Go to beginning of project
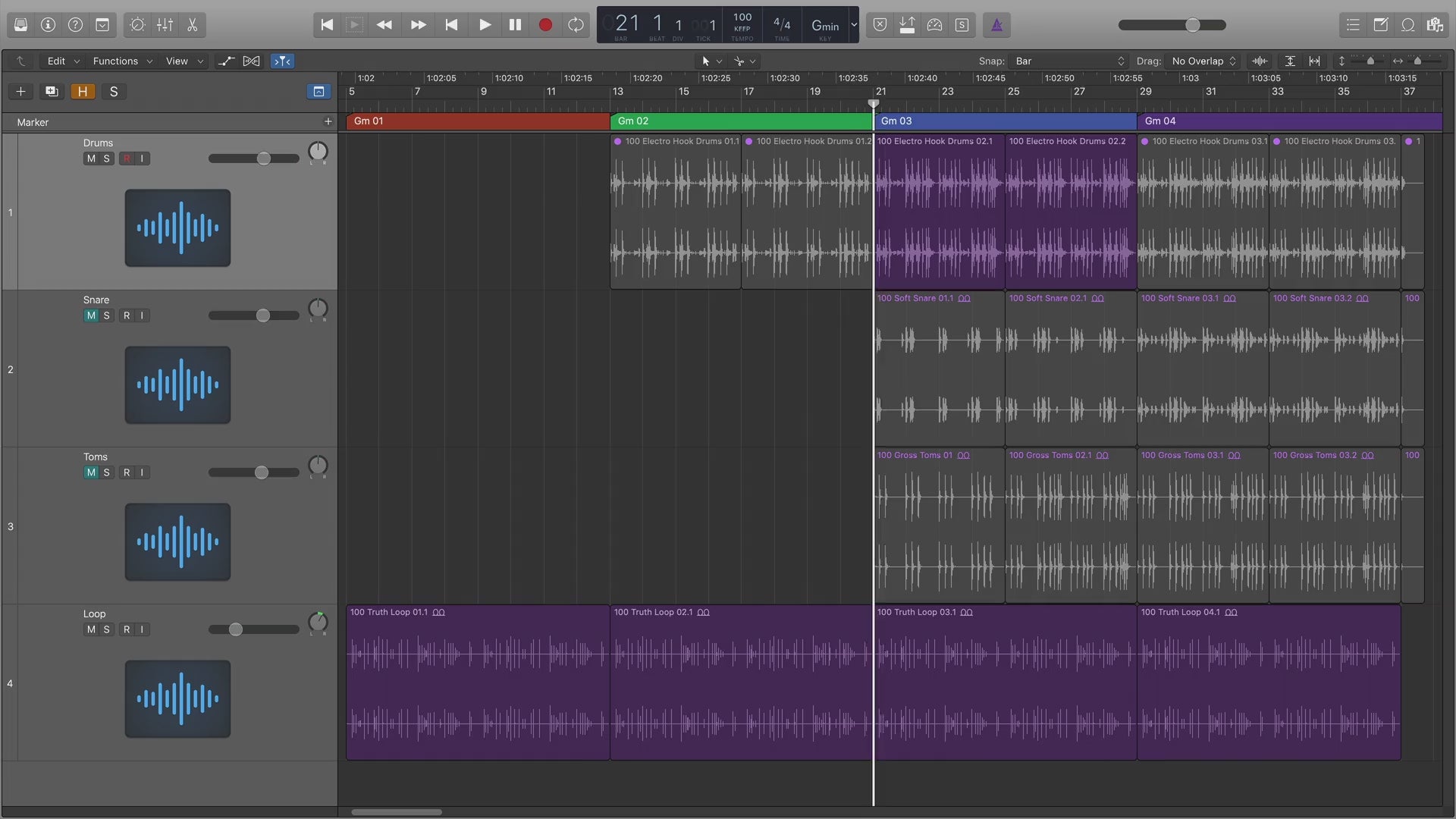Screen dimensions: 1456x819 tap(327, 25)
